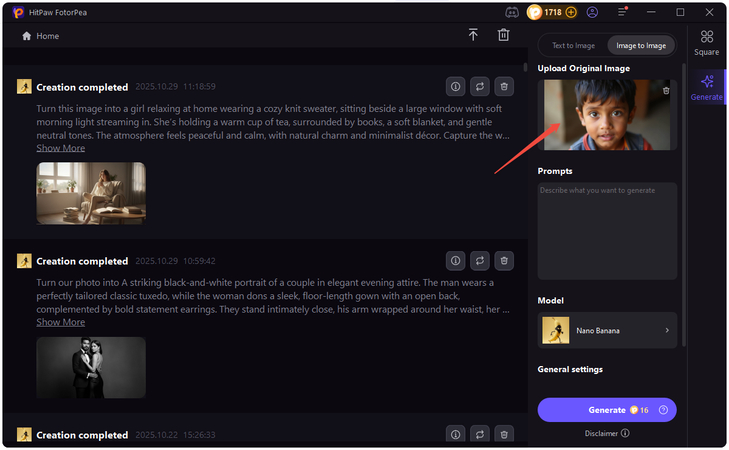Click the timestamp 2025.10.22 15:26:33
The height and width of the screenshot is (450, 729).
175,435
